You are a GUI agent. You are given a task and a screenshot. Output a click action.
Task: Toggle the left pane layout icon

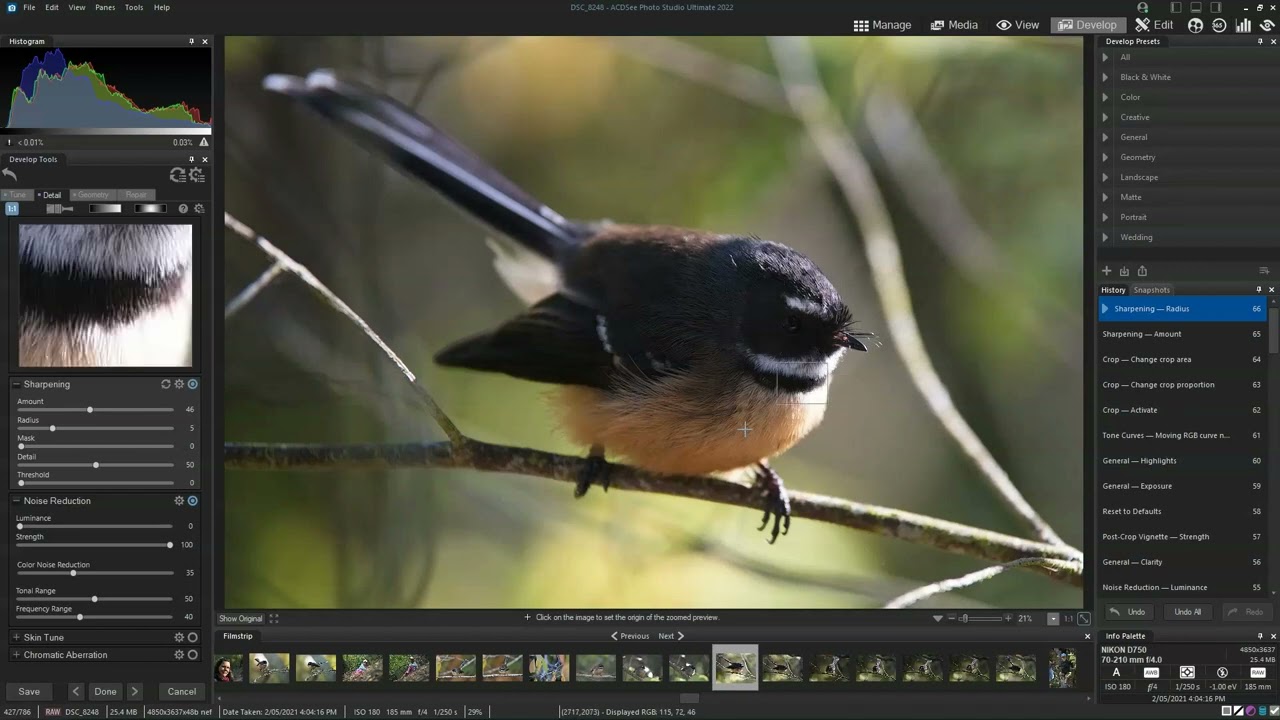1176,8
